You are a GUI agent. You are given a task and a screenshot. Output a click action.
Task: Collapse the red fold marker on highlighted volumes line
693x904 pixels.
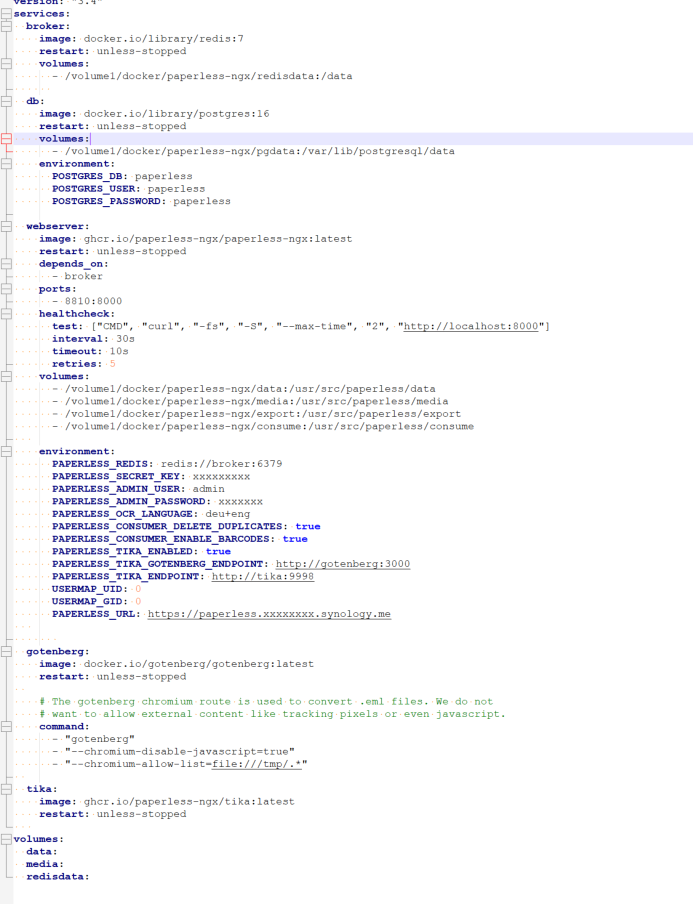point(6,138)
